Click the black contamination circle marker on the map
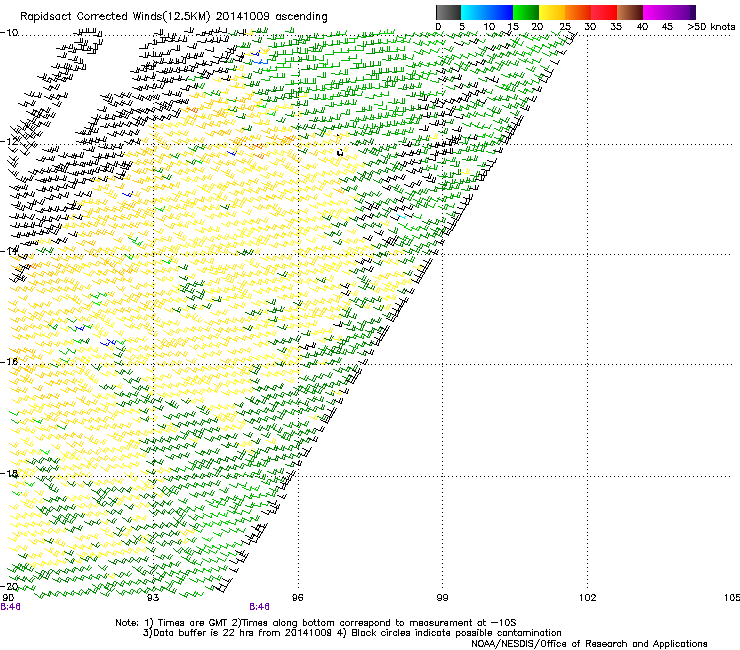740x650 pixels. pyautogui.click(x=340, y=152)
